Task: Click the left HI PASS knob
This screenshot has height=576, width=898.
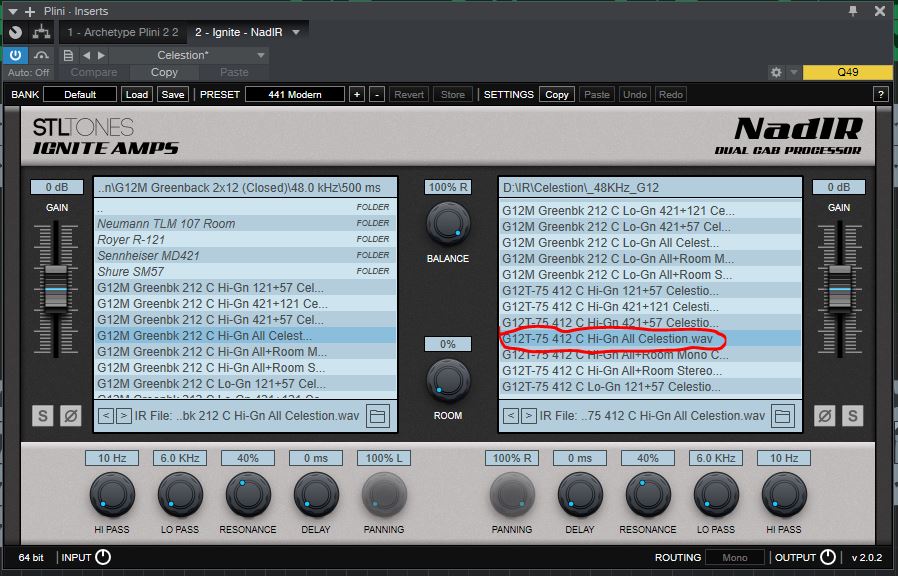Action: point(112,495)
